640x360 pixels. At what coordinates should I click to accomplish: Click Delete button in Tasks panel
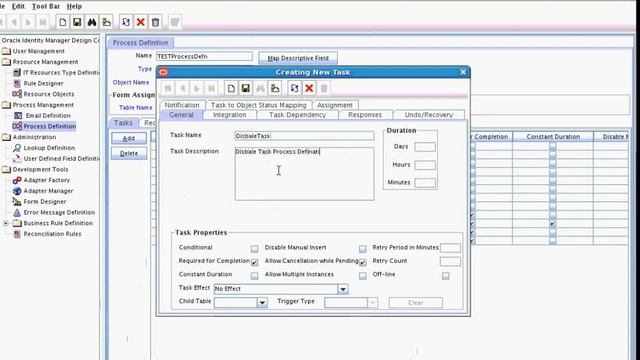129,153
